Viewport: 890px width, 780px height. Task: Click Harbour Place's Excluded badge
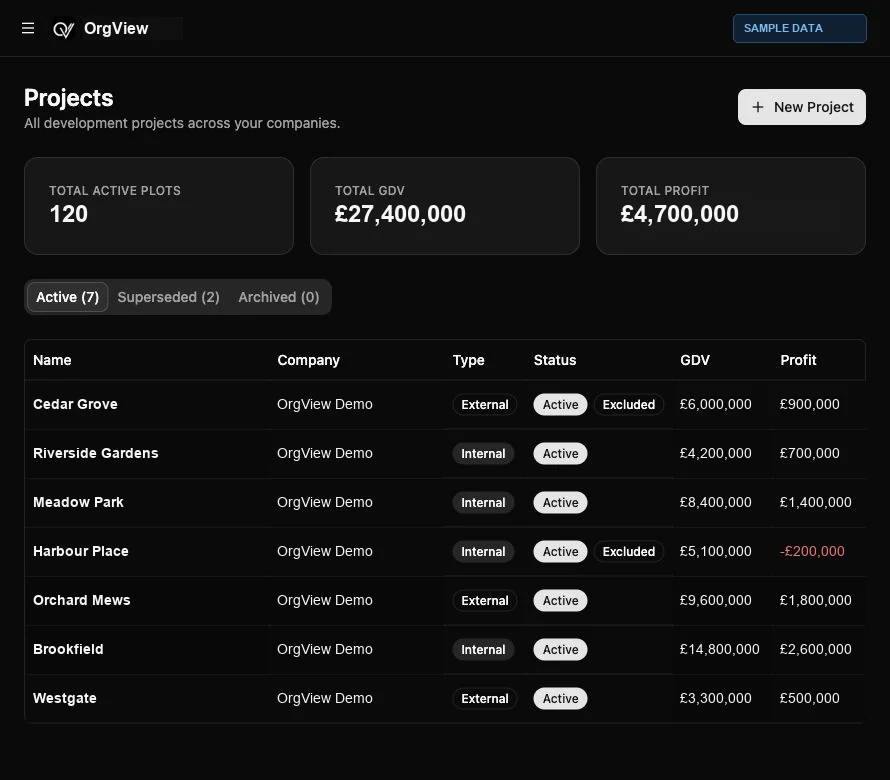pos(628,551)
